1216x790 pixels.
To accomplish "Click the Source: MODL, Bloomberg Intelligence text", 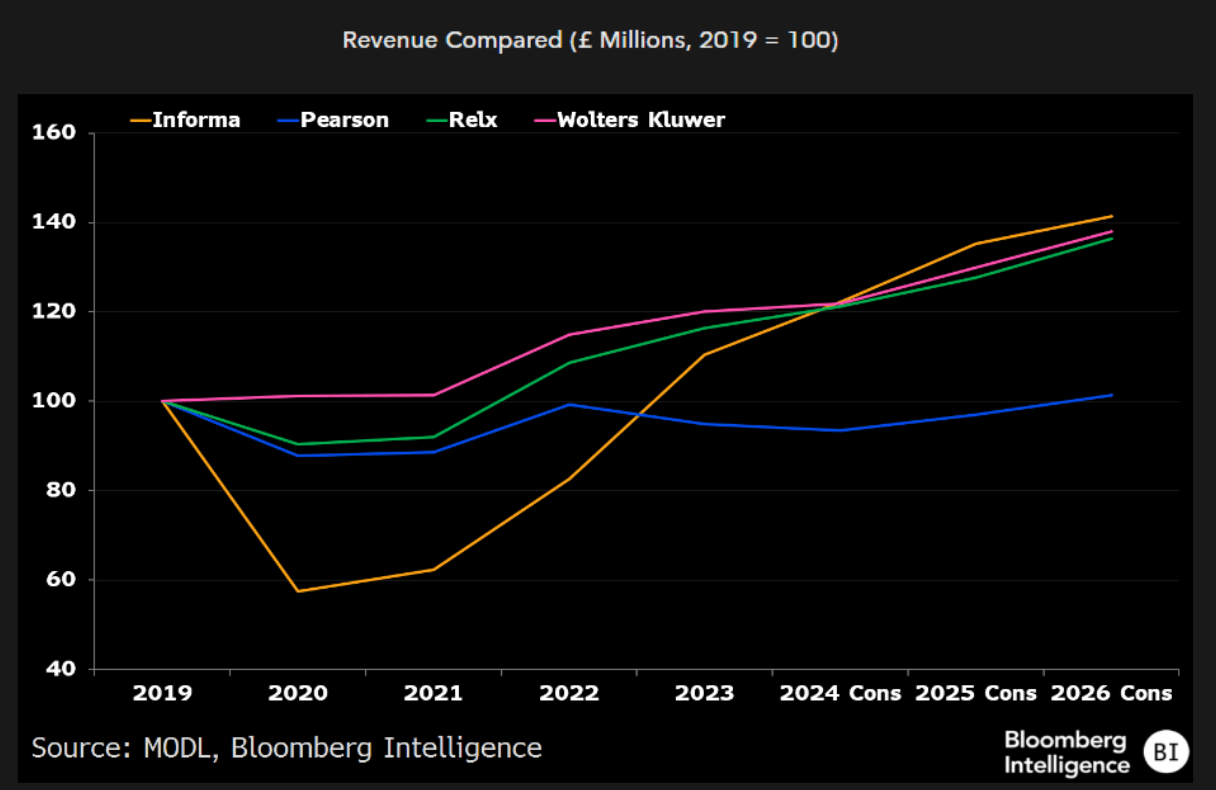I will click(x=287, y=748).
